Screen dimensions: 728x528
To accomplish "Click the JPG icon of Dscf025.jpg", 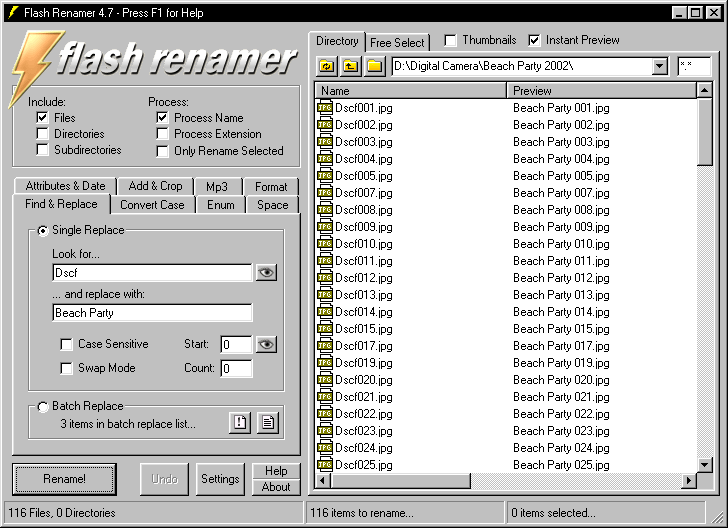I will (325, 465).
